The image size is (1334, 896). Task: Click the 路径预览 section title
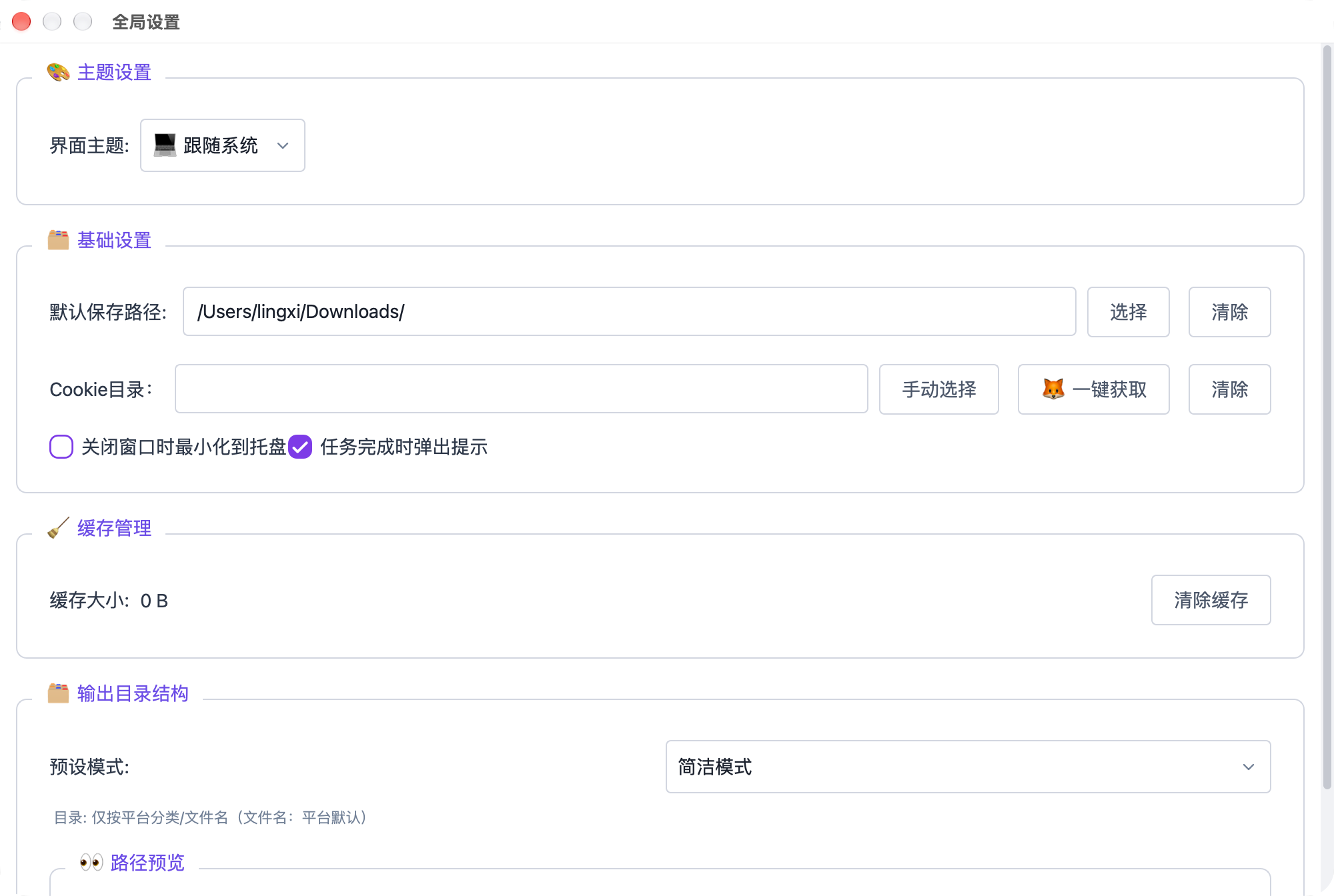pos(147,863)
